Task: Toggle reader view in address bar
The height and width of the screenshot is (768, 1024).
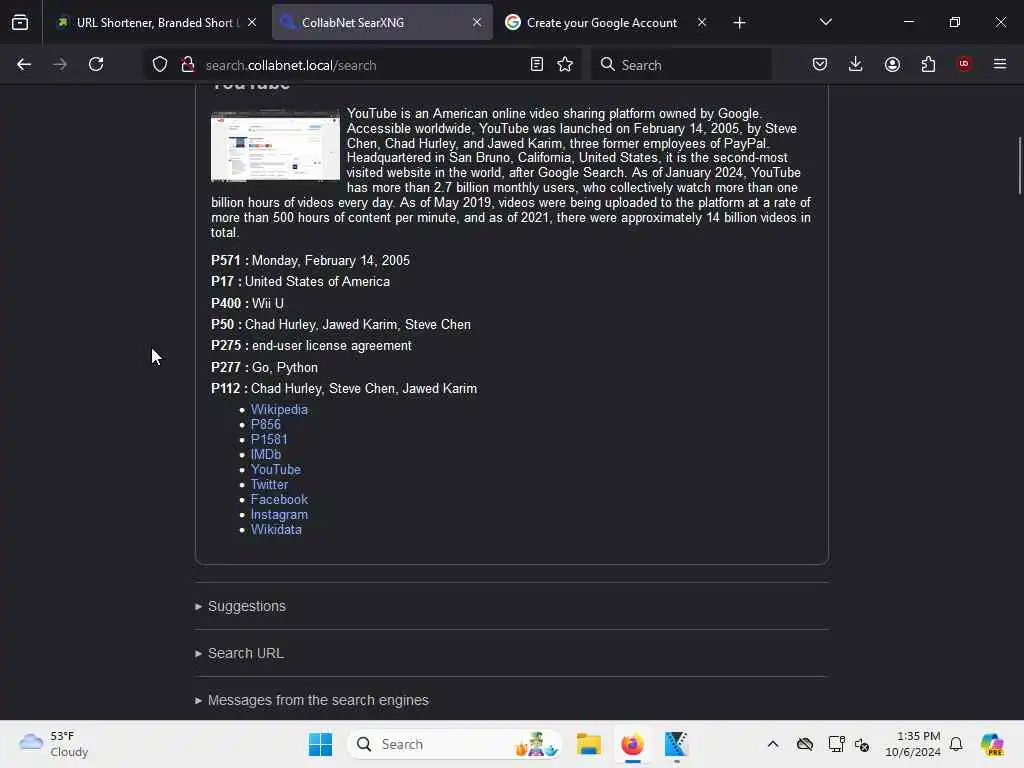Action: coord(536,64)
